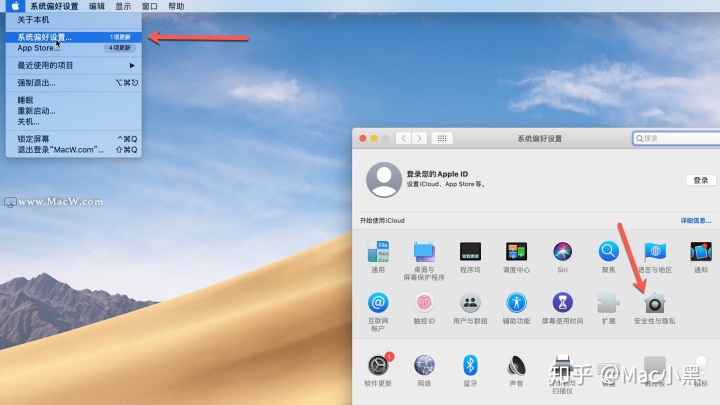The image size is (720, 405).
Task: Close the System Preferences window
Action: pyautogui.click(x=363, y=138)
